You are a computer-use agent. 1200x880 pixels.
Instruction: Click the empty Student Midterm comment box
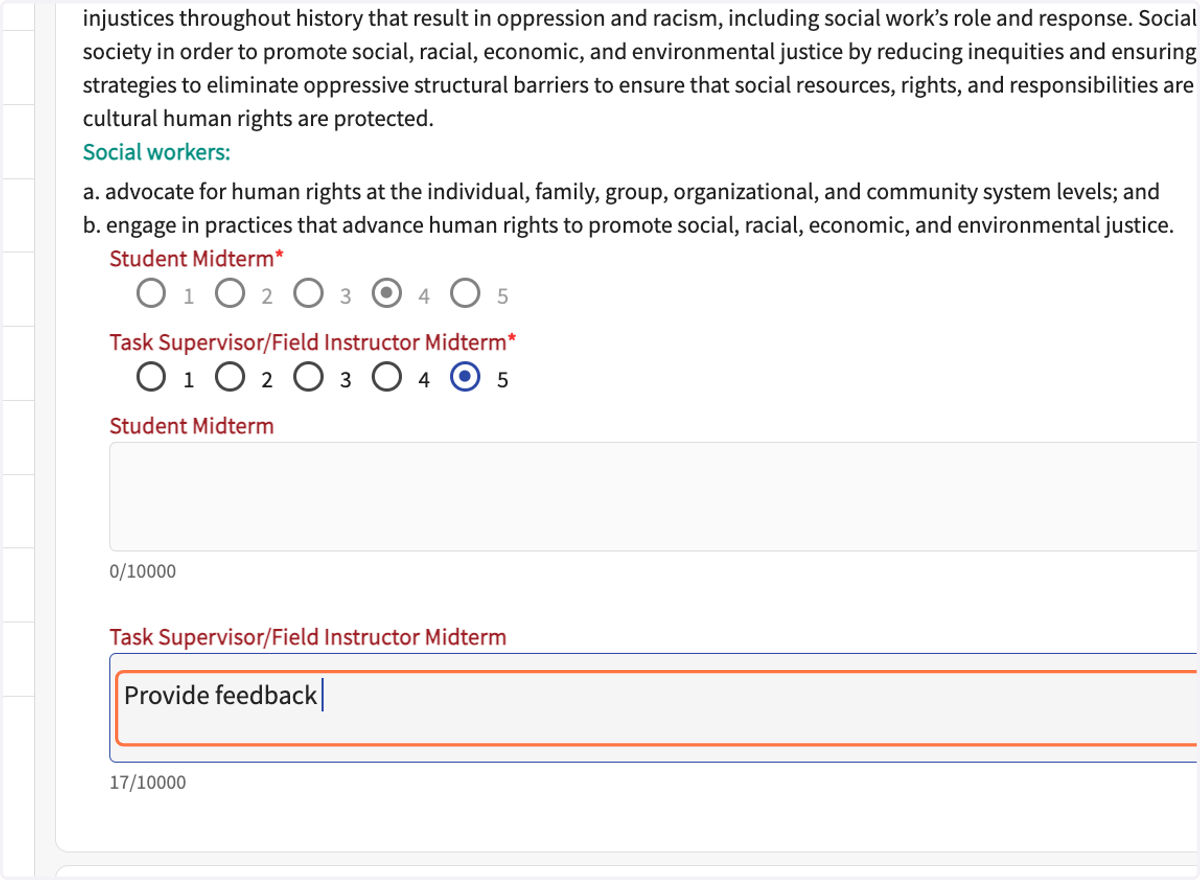click(x=654, y=496)
